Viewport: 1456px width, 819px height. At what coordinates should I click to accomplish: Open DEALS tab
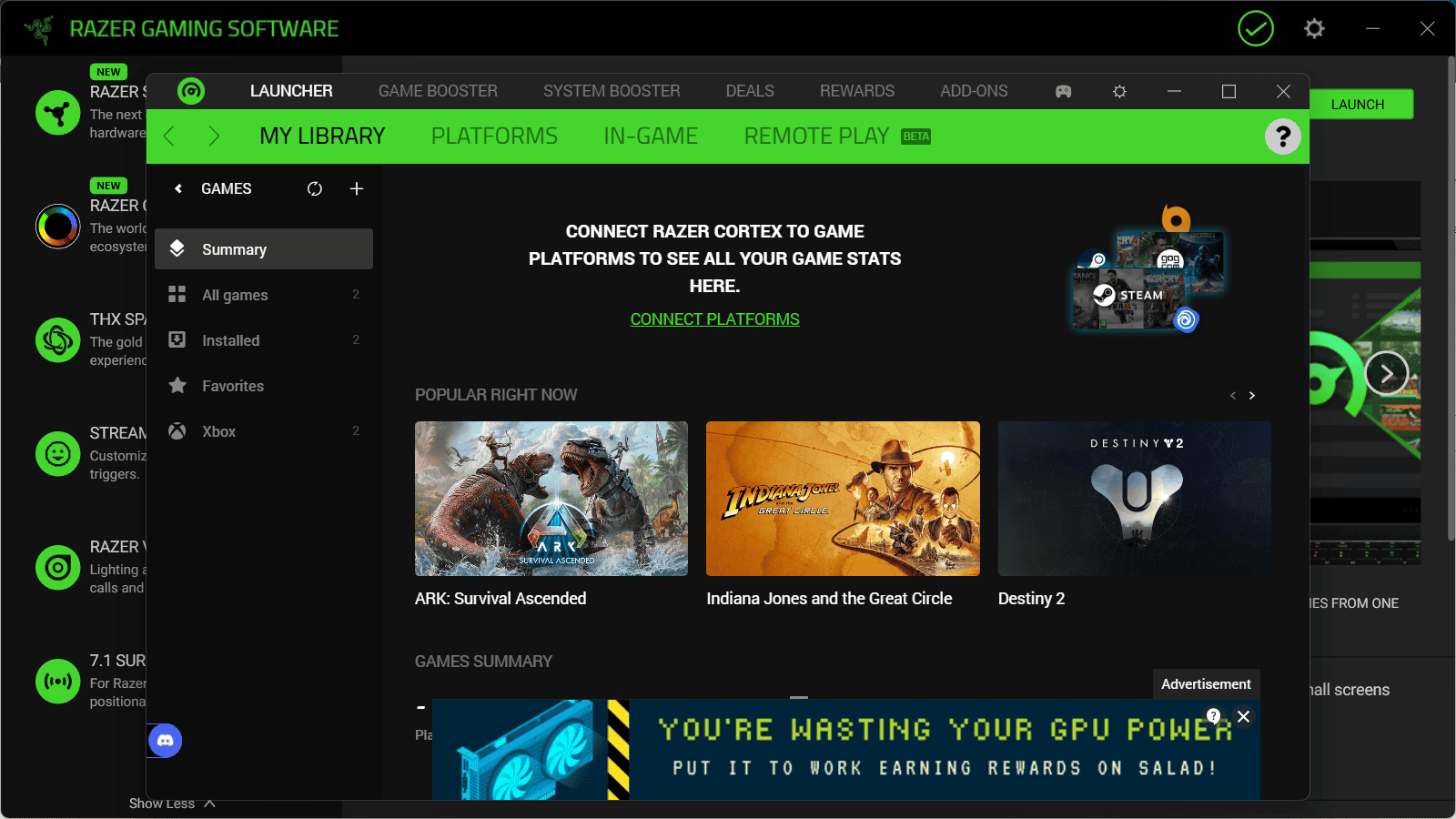click(x=750, y=91)
